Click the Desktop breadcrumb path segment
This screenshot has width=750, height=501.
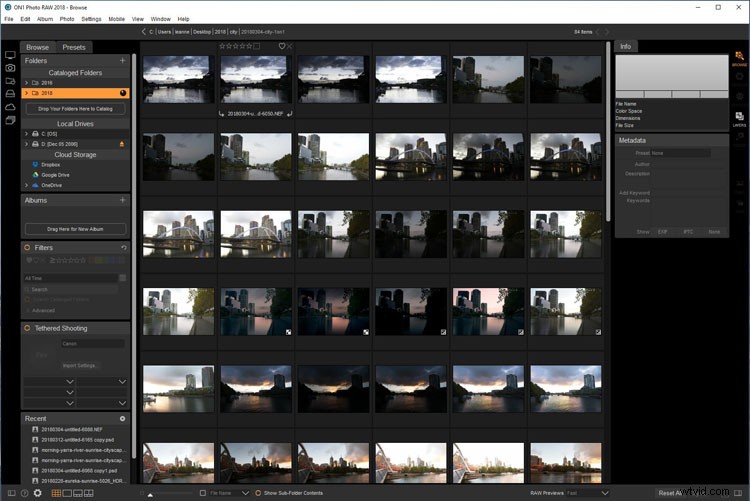202,32
